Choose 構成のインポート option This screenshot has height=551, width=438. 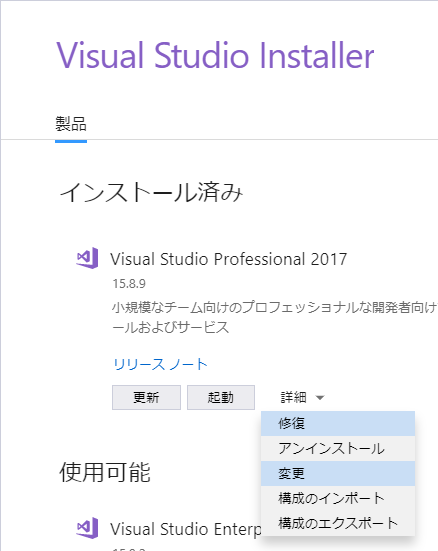(338, 498)
